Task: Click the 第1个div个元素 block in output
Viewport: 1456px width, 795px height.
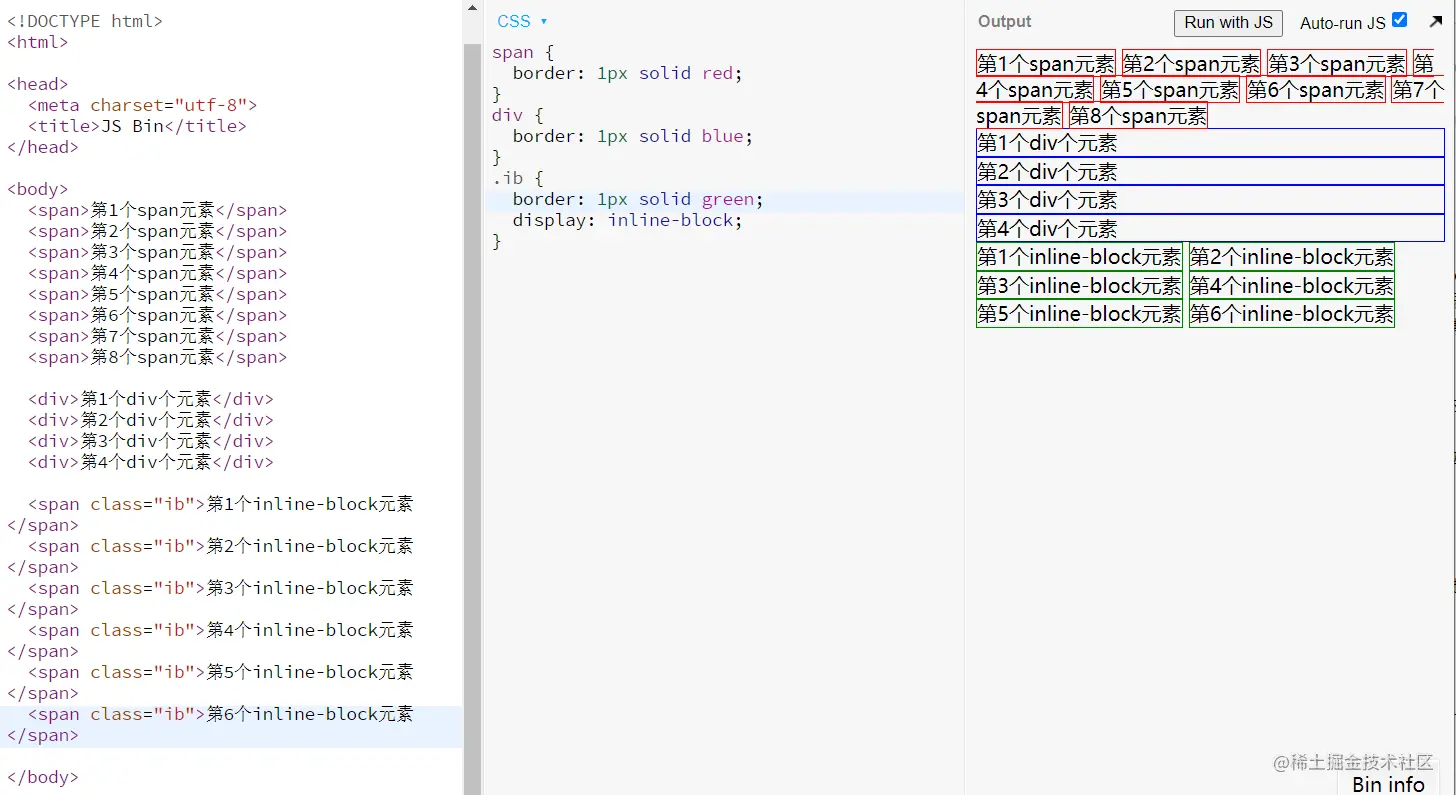Action: 1210,143
